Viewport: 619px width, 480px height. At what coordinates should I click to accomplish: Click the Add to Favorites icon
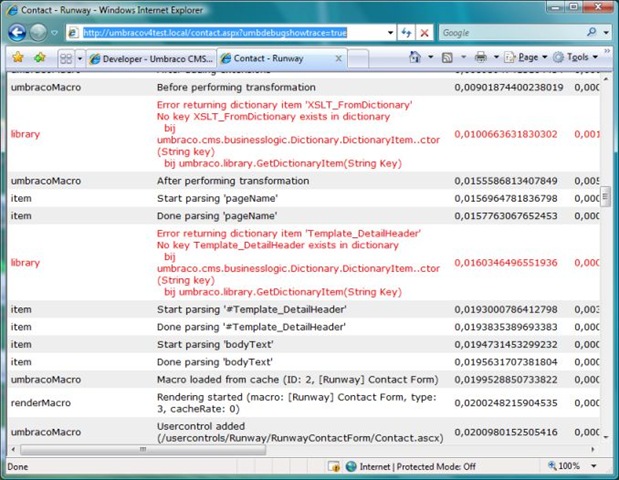tap(40, 58)
